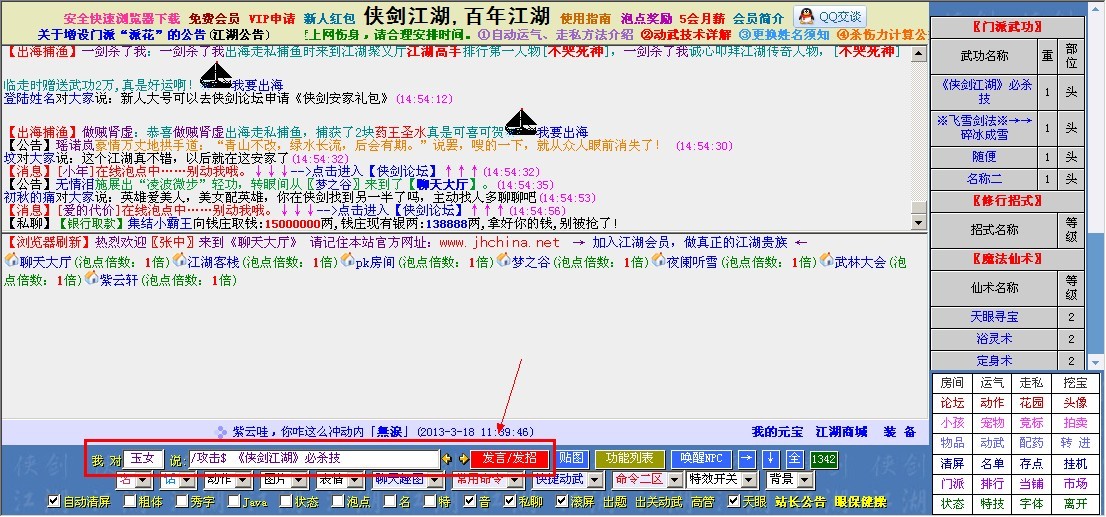The width and height of the screenshot is (1106, 517).
Task: Toggle the 天眼 checkbox
Action: click(736, 502)
